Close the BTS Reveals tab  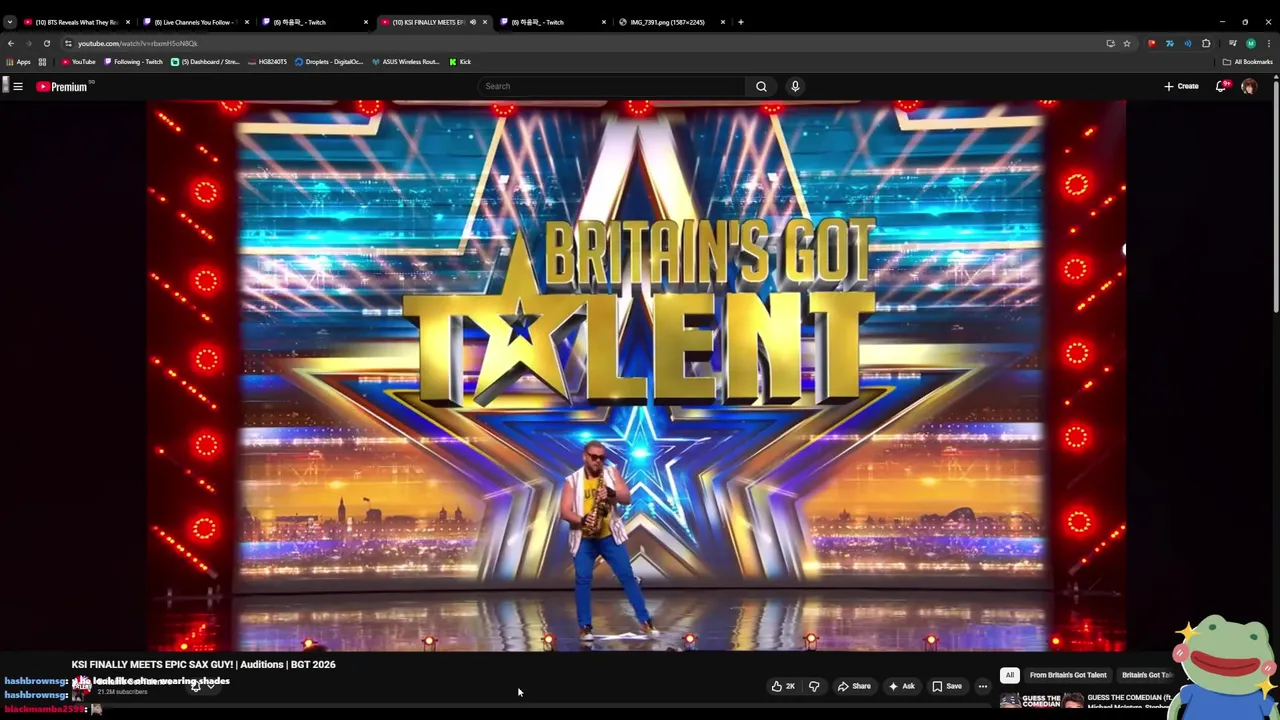click(x=128, y=22)
